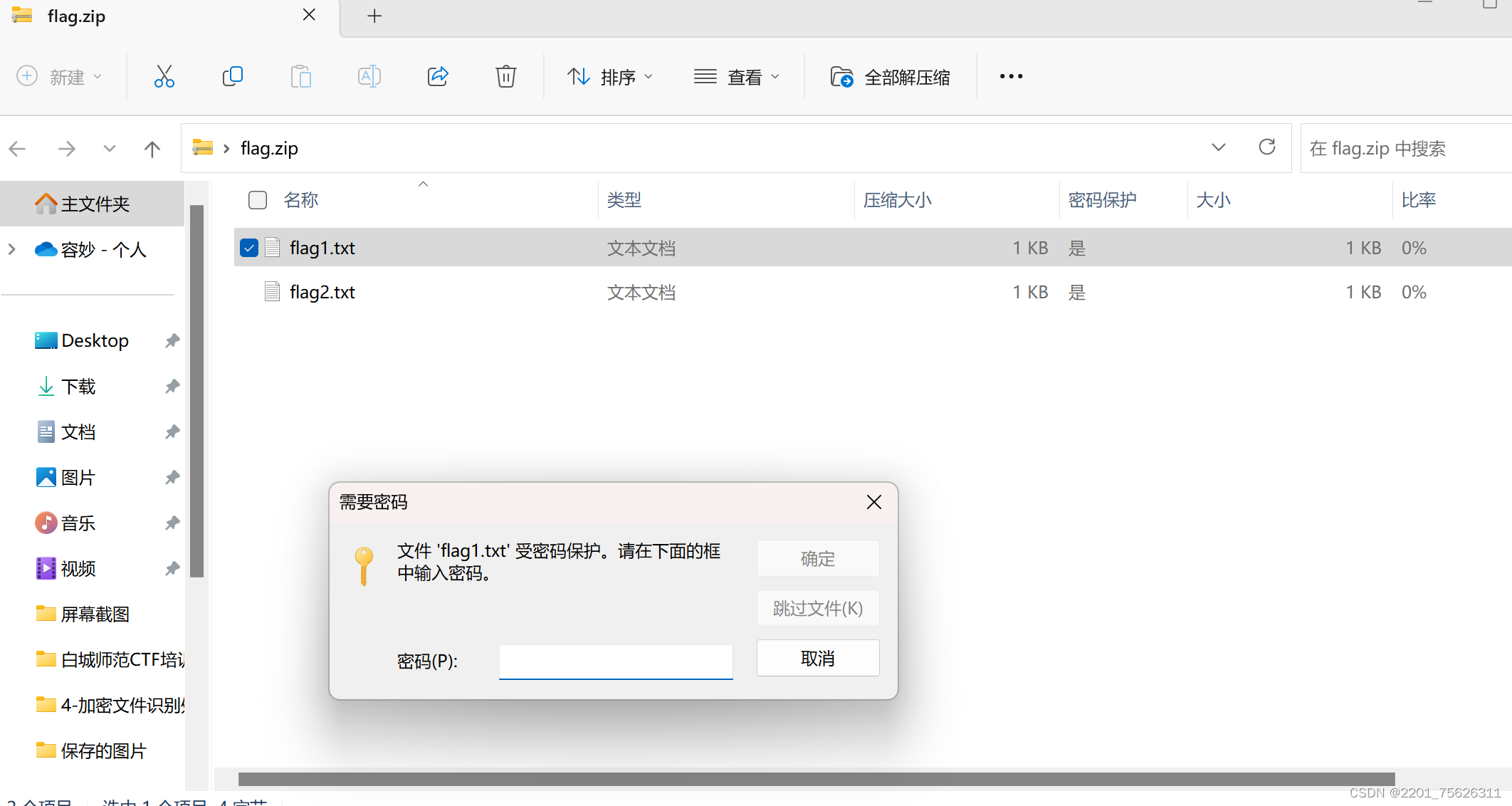The width and height of the screenshot is (1512, 806).
Task: Click the Cut scissors icon
Action: pyautogui.click(x=164, y=76)
